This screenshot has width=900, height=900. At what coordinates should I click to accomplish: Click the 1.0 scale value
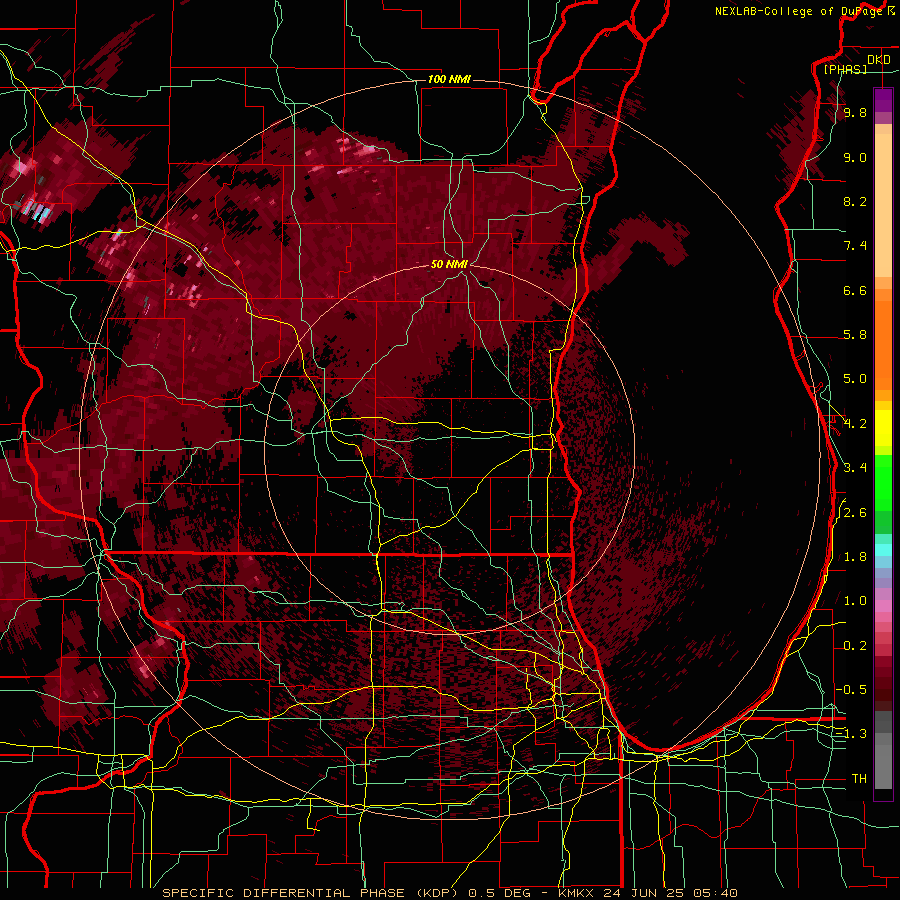click(x=855, y=601)
